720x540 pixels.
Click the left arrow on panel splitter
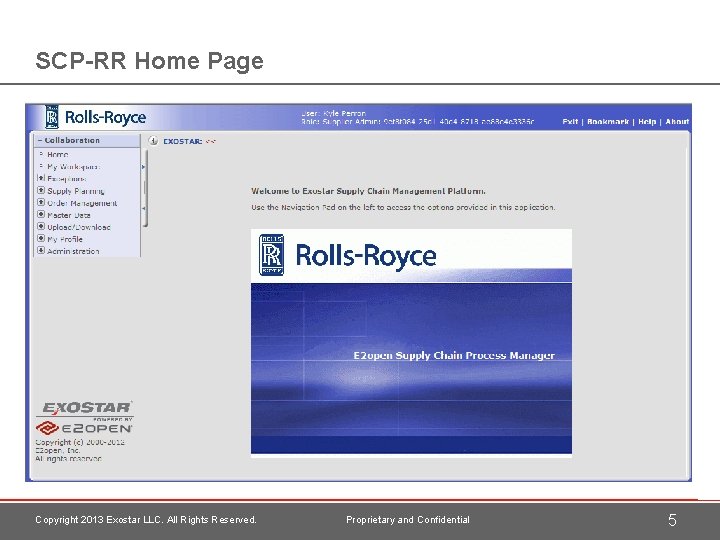tap(143, 208)
